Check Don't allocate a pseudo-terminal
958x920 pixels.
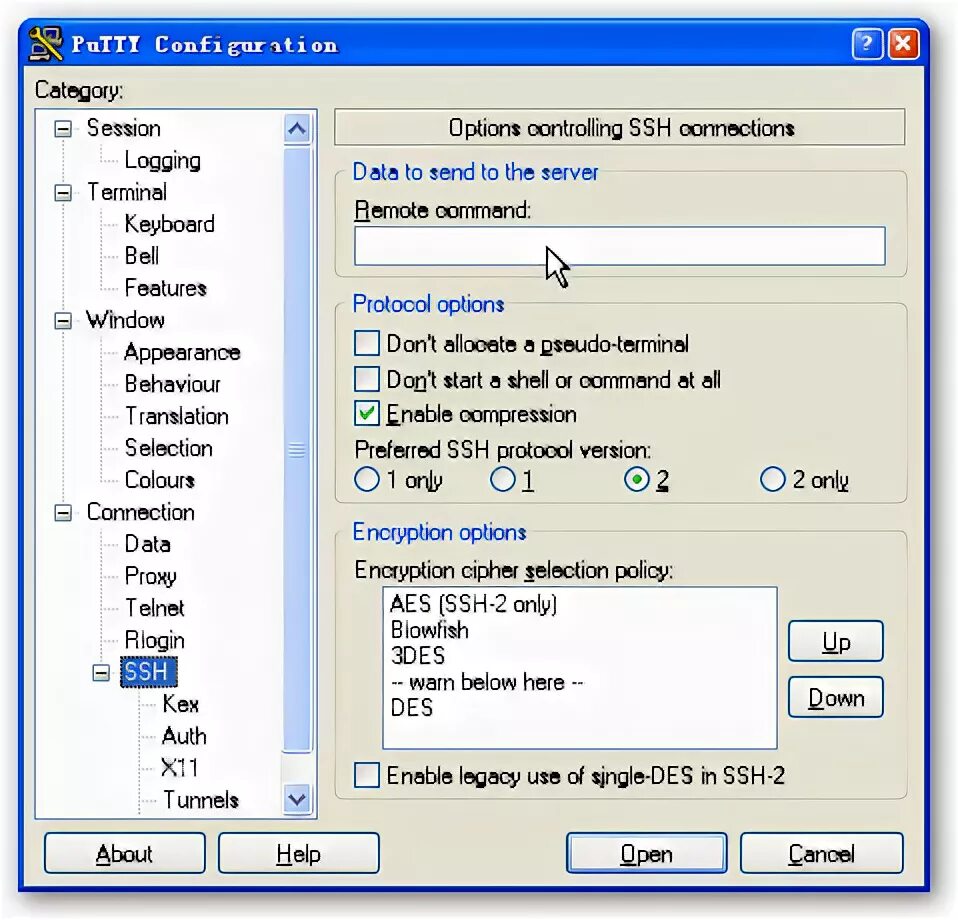tap(367, 343)
